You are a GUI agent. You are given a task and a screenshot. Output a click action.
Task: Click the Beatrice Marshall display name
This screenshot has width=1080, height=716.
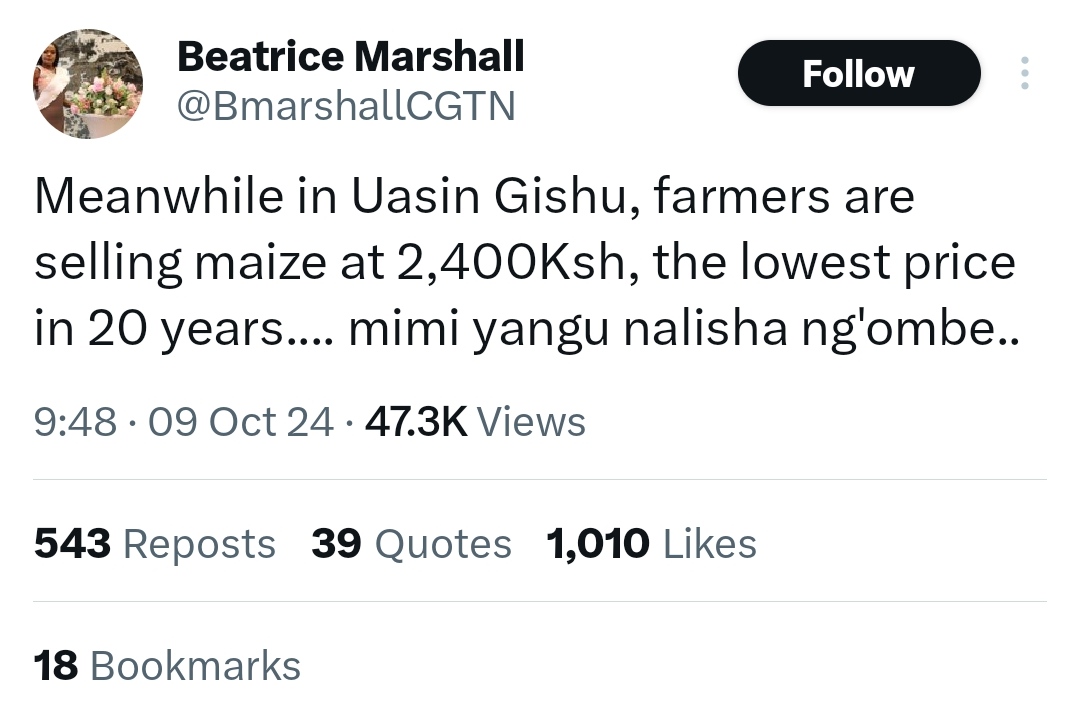(x=350, y=57)
